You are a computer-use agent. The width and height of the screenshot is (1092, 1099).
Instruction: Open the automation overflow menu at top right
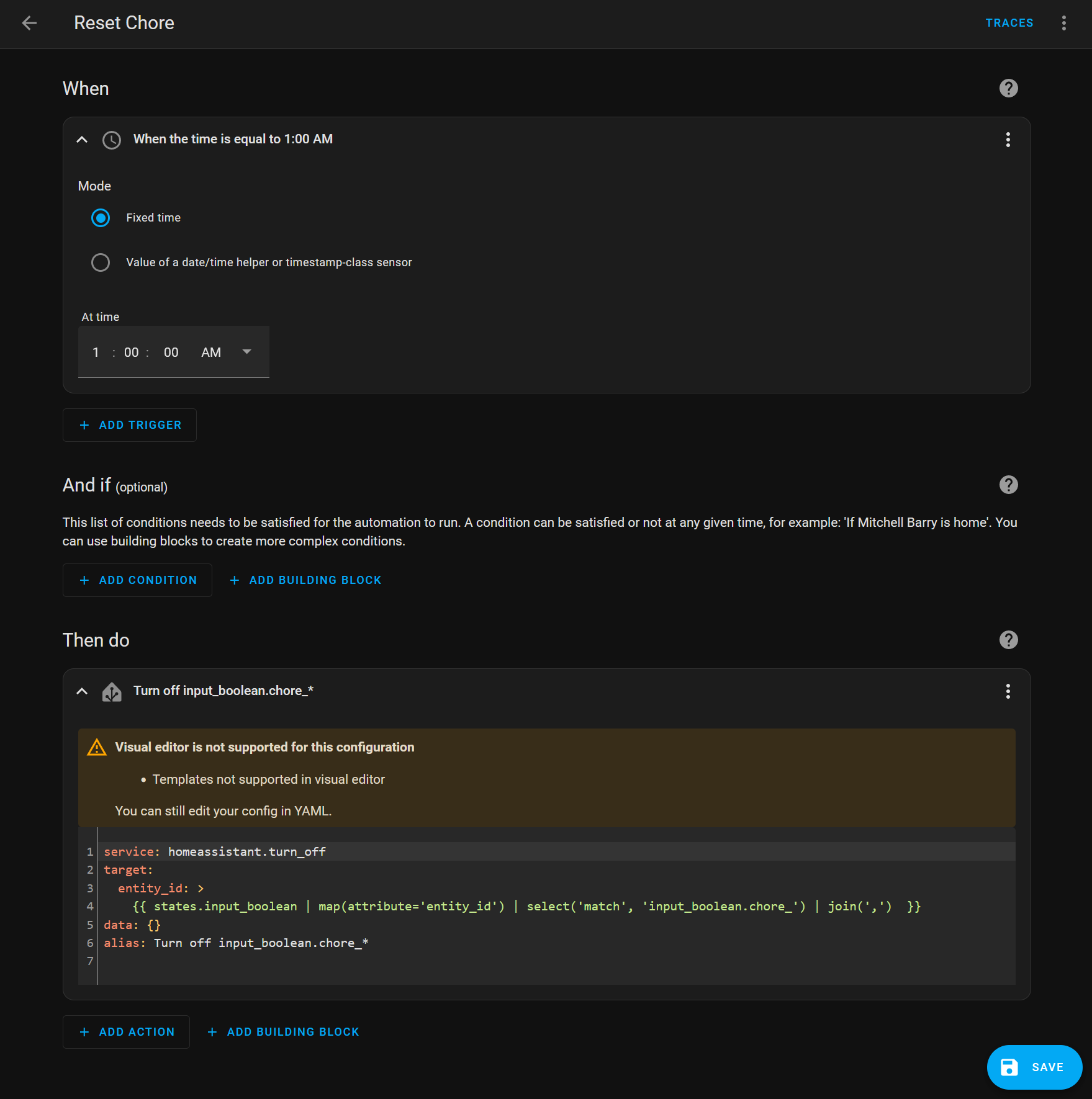[1063, 23]
